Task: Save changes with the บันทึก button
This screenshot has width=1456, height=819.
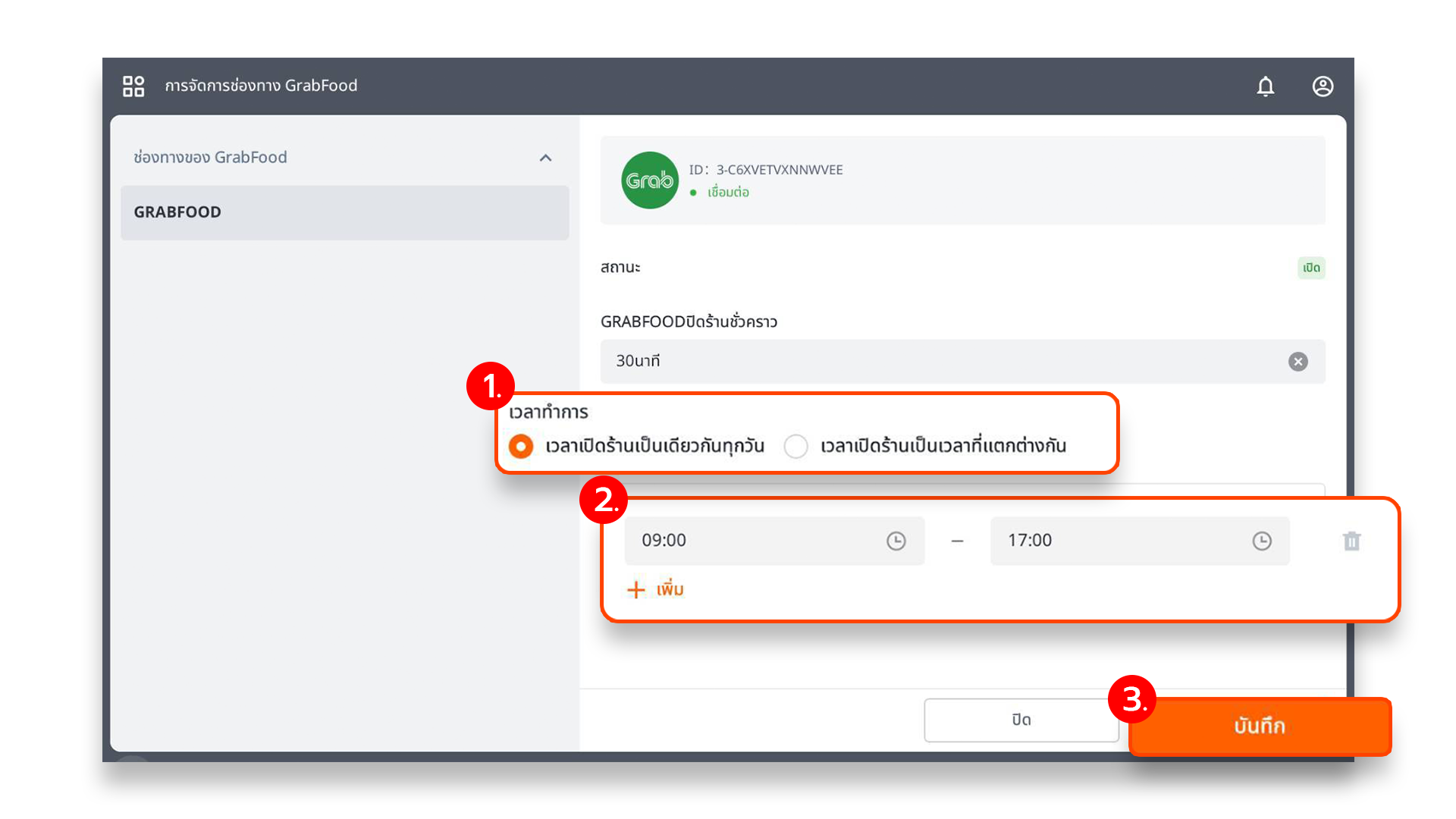Action: point(1260,726)
